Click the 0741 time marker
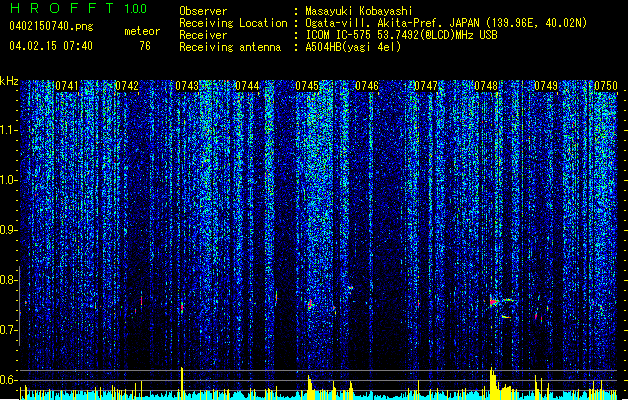This screenshot has width=629, height=400. (67, 86)
